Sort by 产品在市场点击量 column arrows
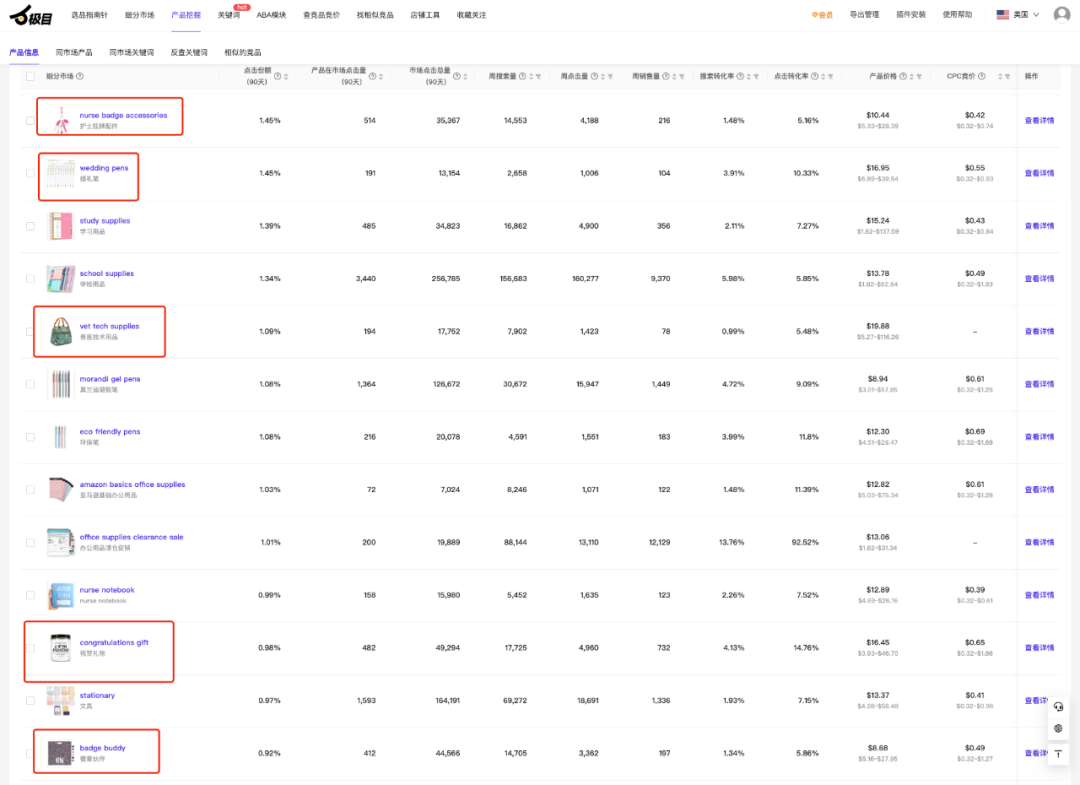 point(381,76)
